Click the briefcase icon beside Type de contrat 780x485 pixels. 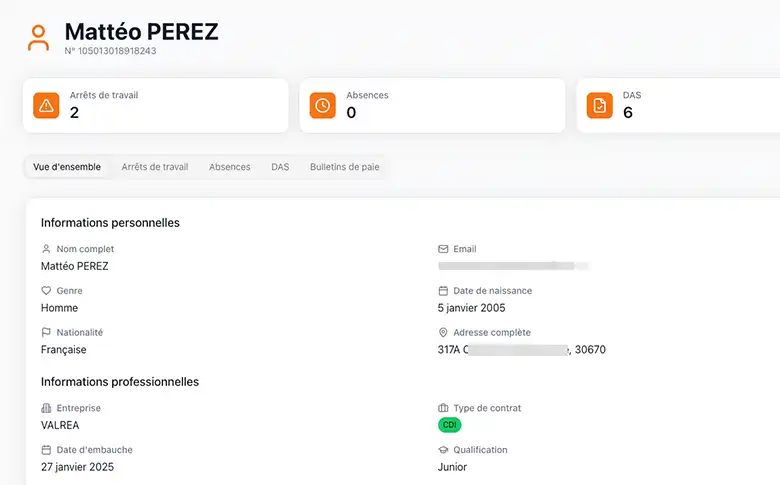tap(444, 408)
